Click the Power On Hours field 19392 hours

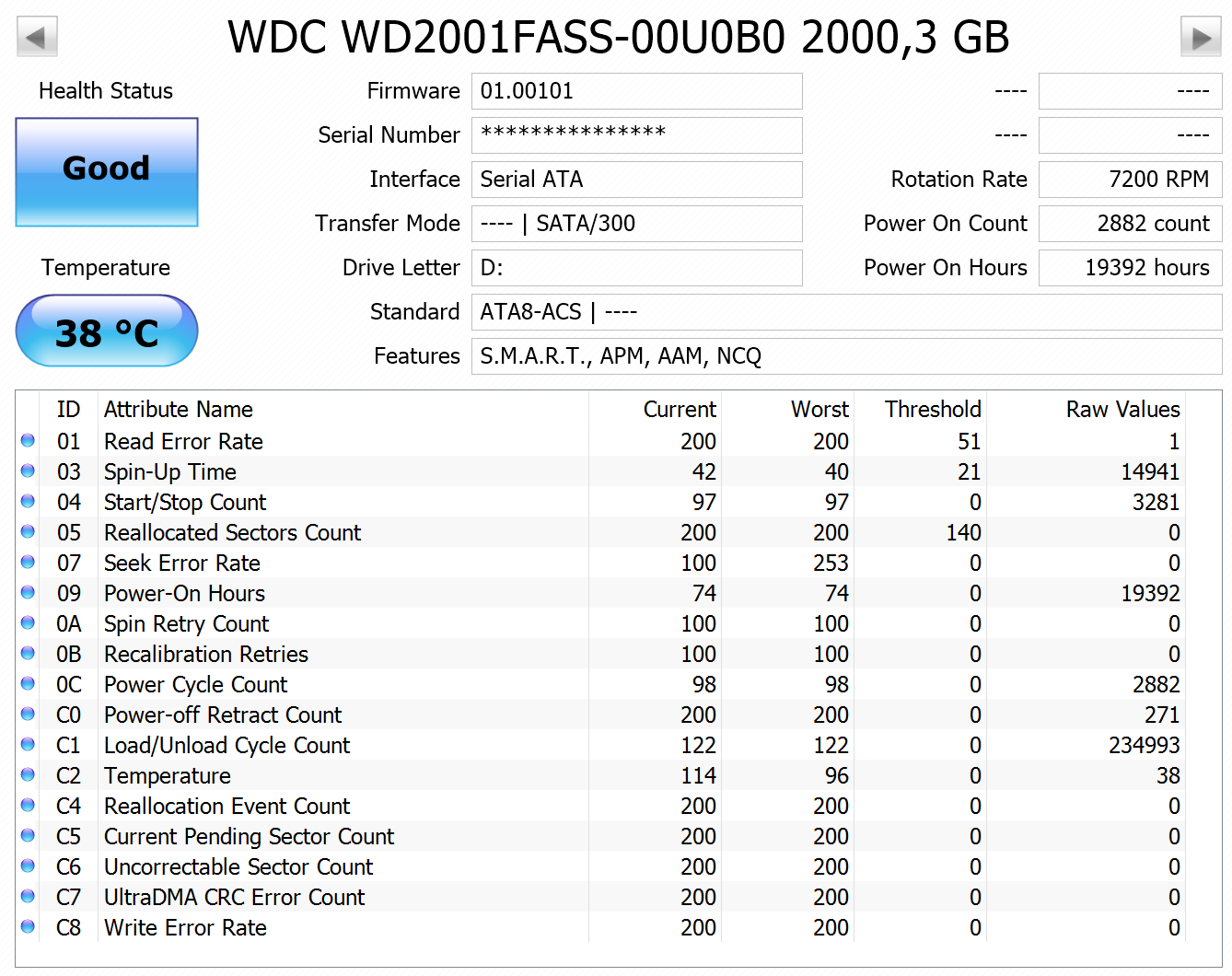pyautogui.click(x=1131, y=268)
